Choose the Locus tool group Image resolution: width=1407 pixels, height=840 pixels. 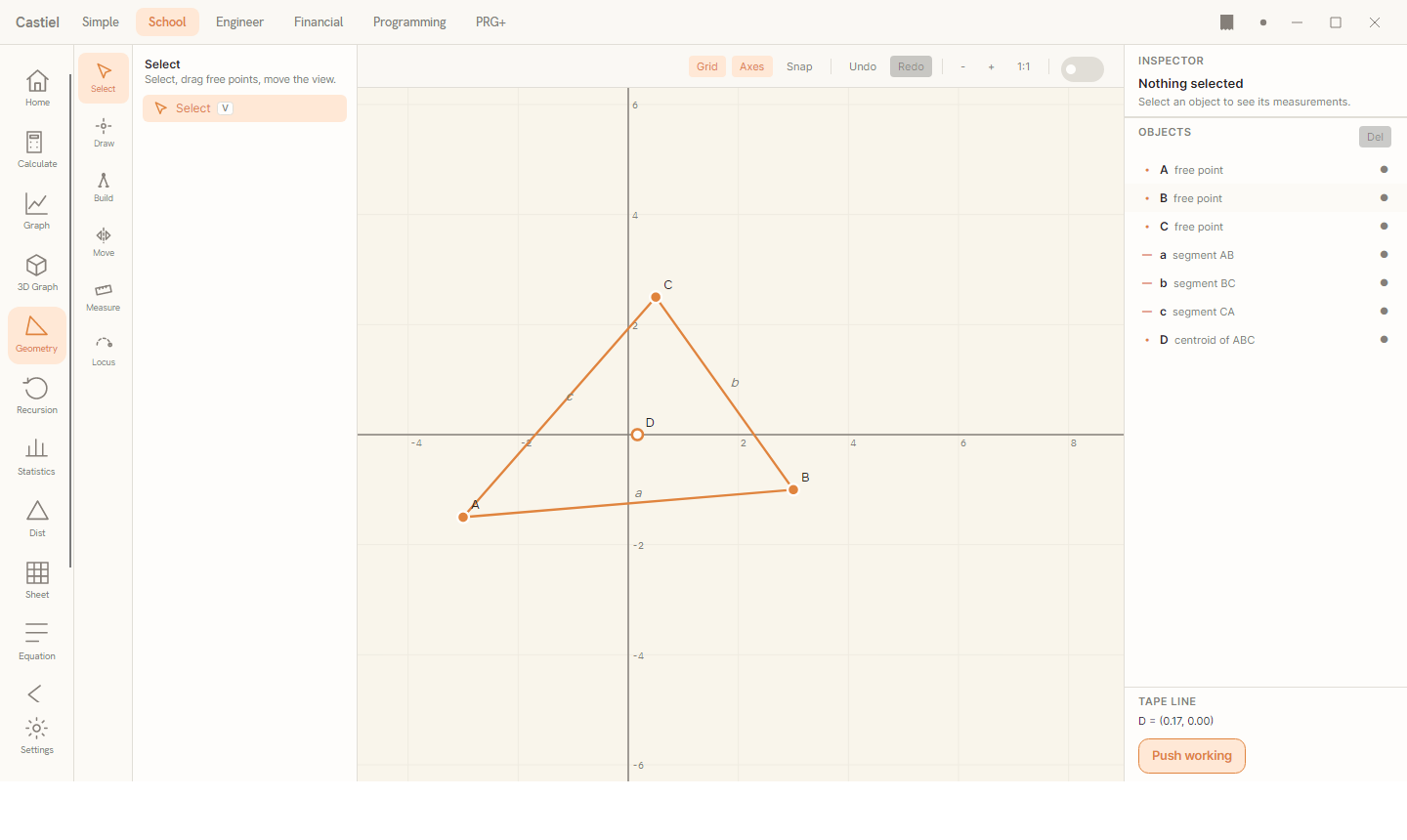[104, 352]
